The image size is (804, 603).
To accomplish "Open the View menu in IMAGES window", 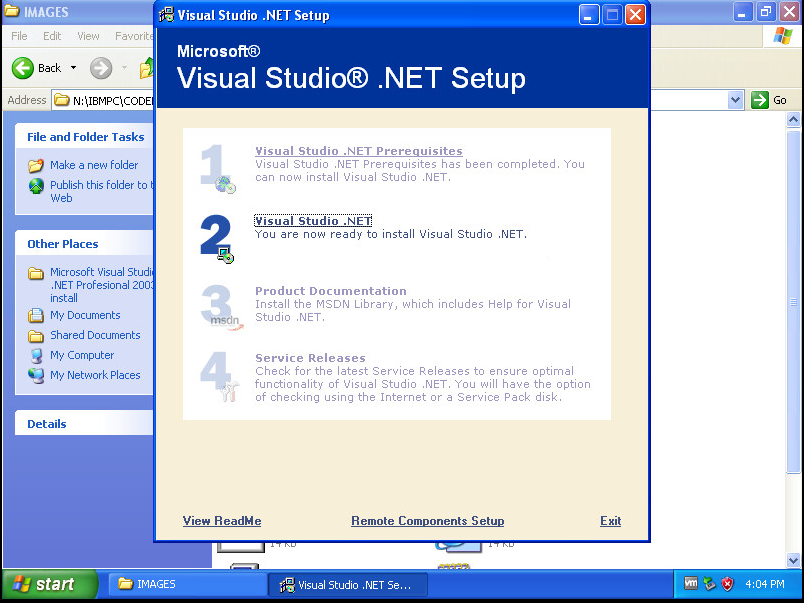I will point(88,36).
